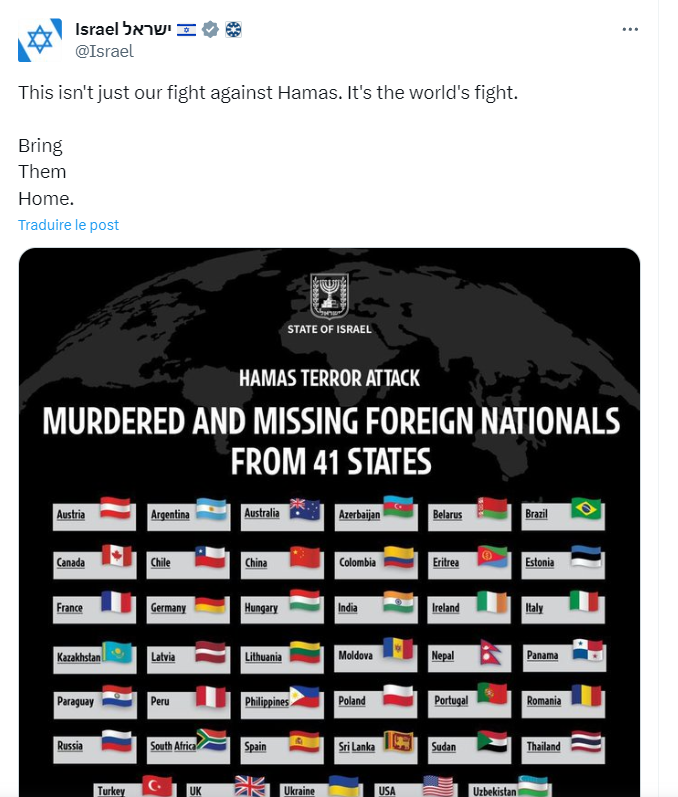Click the Brazil flag in the image
Screen dimensions: 678x797
[x=586, y=508]
